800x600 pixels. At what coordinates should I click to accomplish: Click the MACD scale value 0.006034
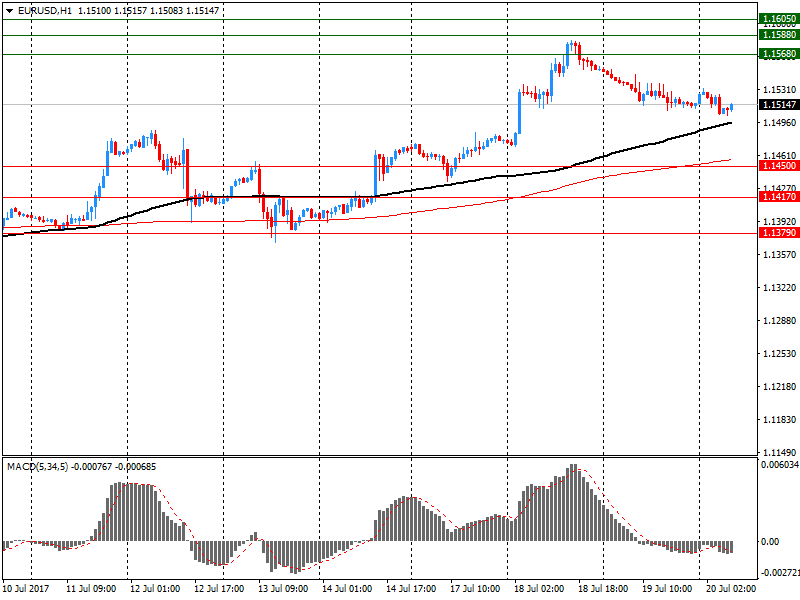[x=780, y=465]
